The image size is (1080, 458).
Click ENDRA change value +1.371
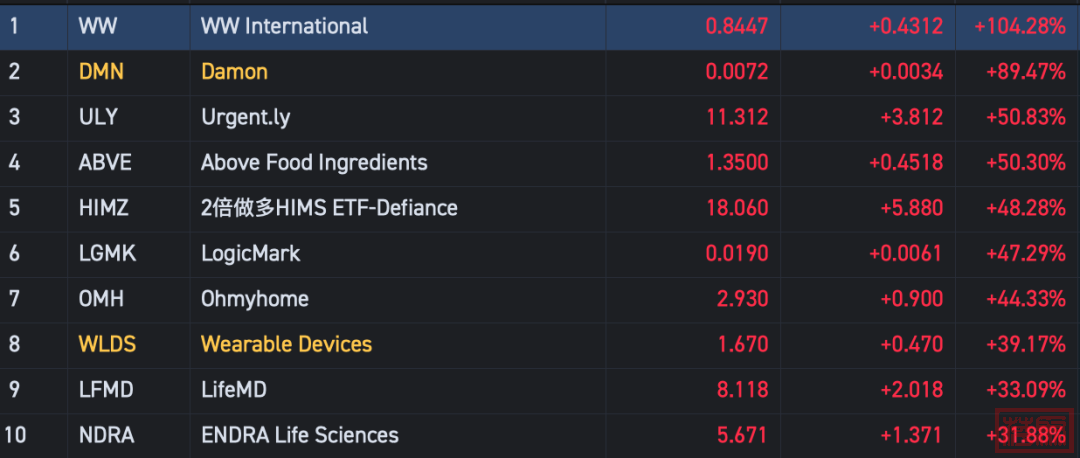(x=912, y=435)
